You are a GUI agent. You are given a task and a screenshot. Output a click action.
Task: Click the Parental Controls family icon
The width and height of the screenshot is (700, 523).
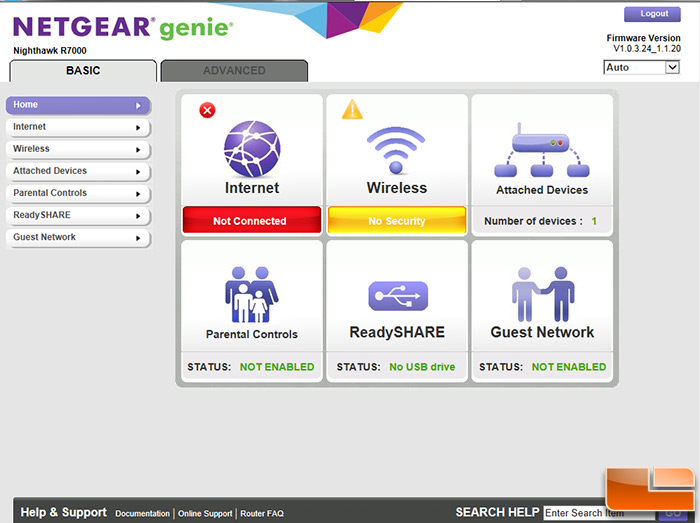[252, 295]
